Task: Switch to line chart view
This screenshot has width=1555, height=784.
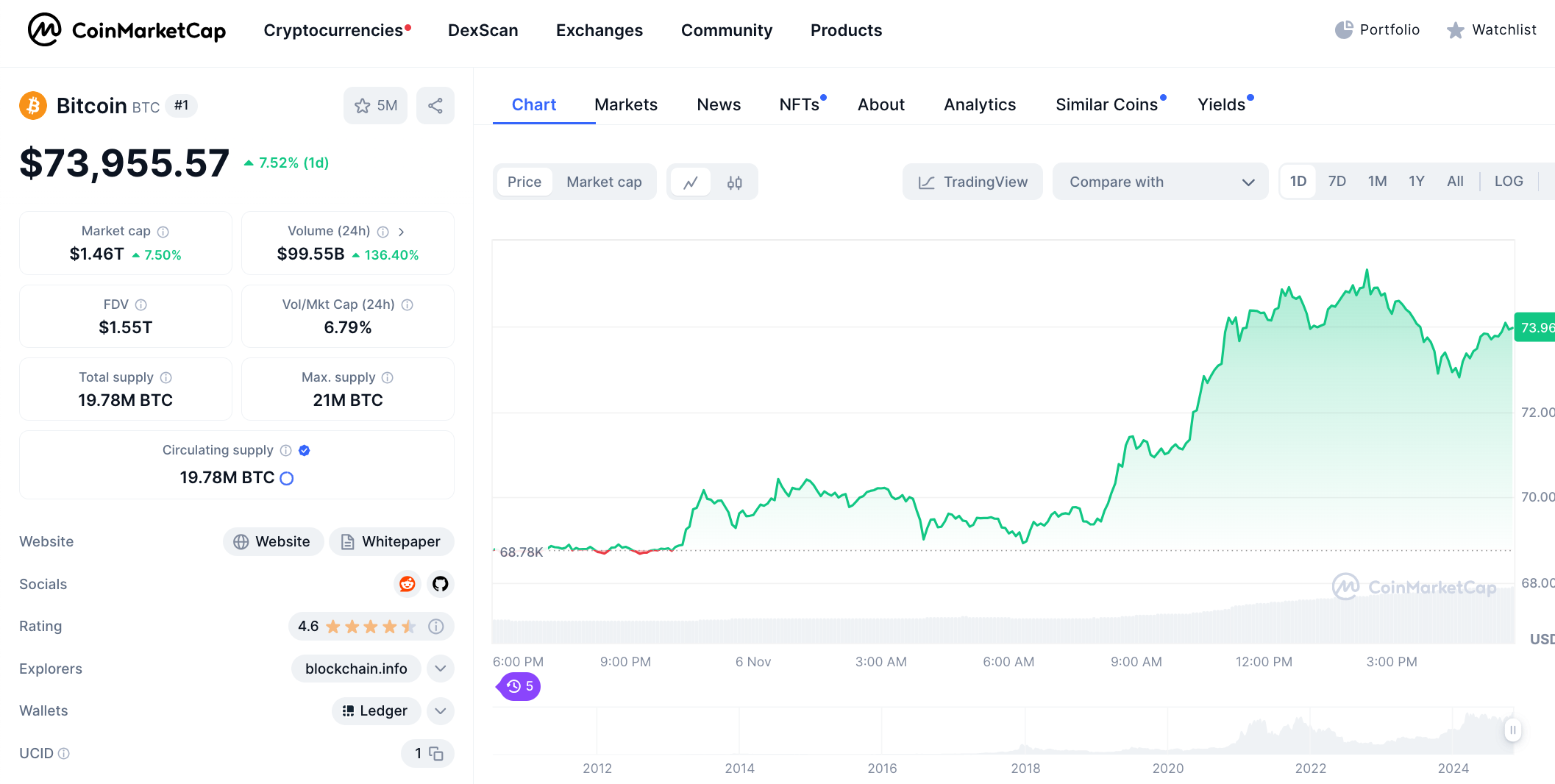Action: pyautogui.click(x=691, y=182)
